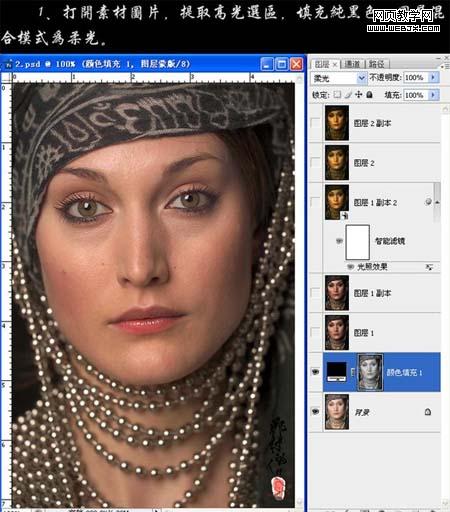The width and height of the screenshot is (450, 512).
Task: Open the Layers panel flyout menu icon
Action: [445, 66]
